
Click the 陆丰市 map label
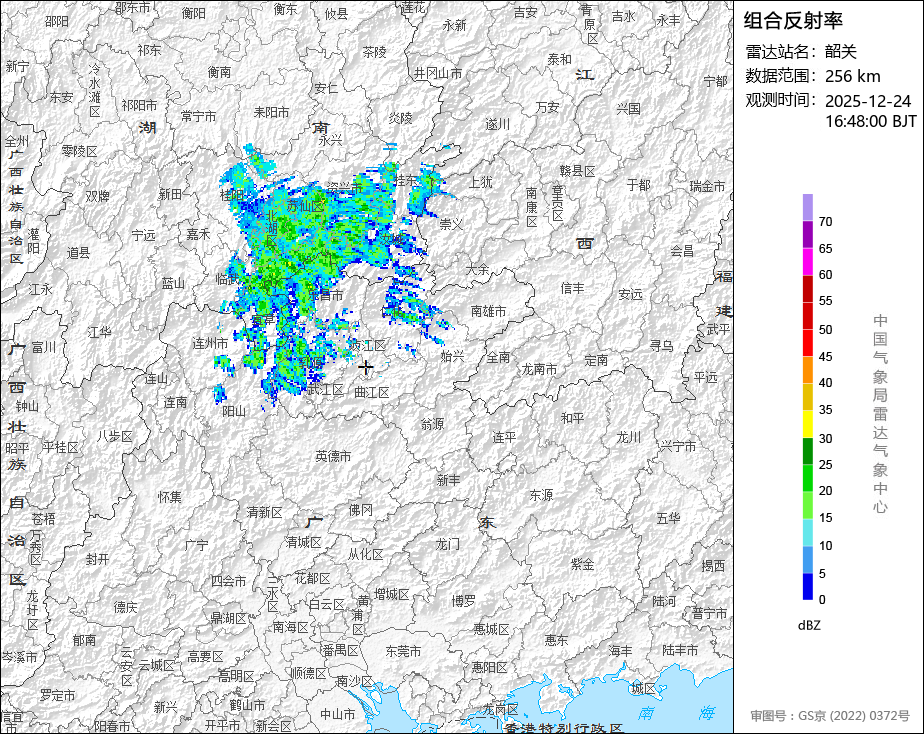click(680, 650)
